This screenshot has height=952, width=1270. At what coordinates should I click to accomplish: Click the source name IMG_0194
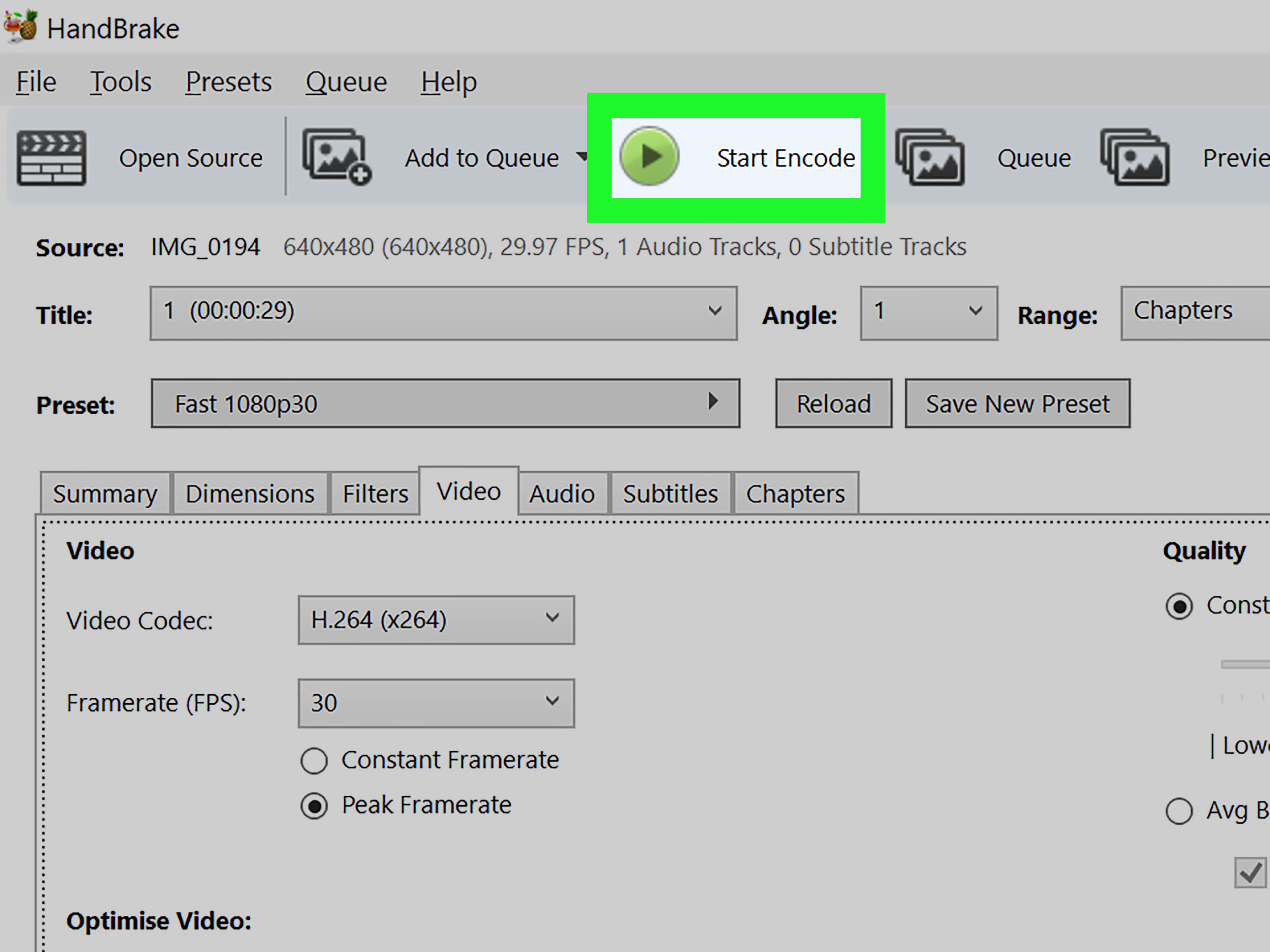[205, 248]
